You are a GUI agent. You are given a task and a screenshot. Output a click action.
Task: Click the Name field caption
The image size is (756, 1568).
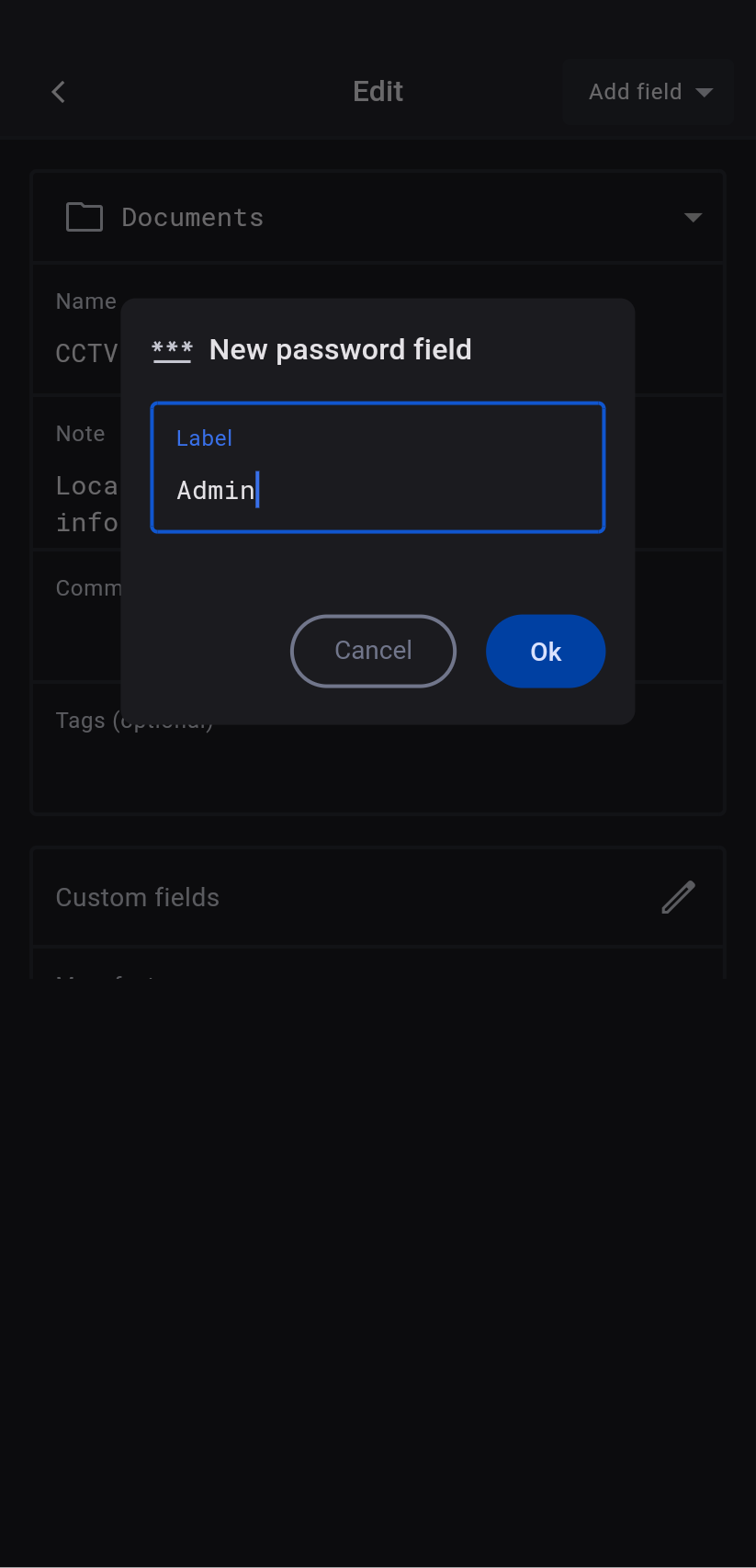(85, 301)
